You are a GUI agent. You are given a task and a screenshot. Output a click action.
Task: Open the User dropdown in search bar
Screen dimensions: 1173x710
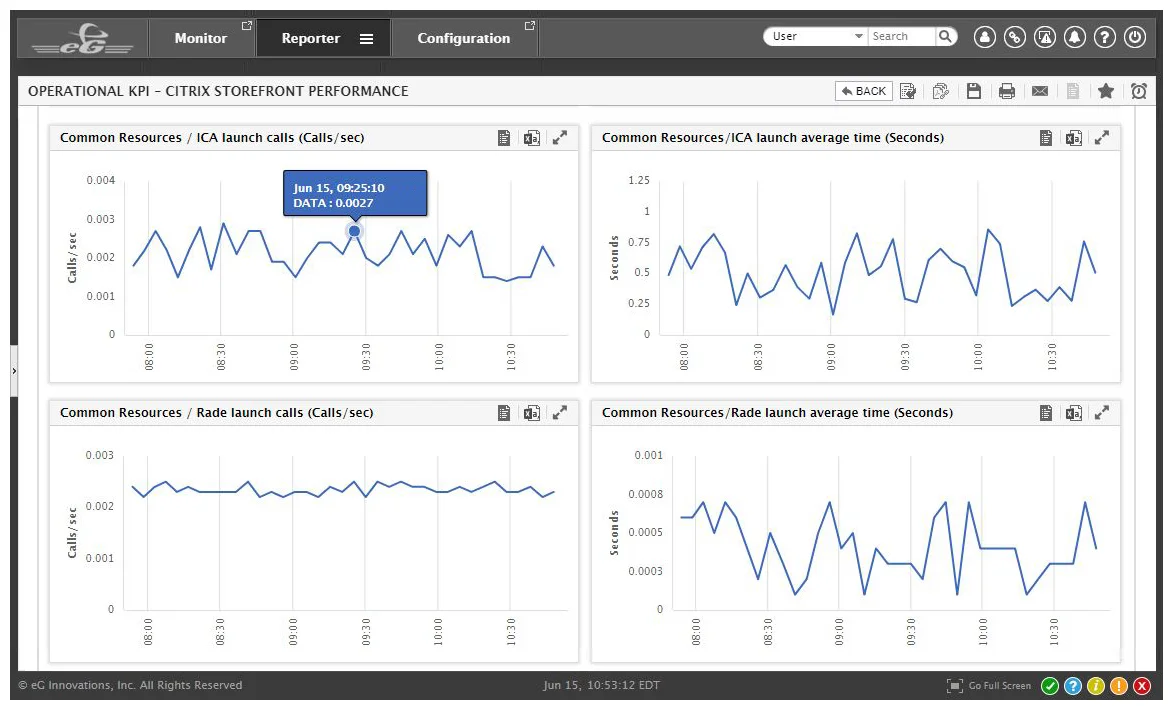coord(815,36)
